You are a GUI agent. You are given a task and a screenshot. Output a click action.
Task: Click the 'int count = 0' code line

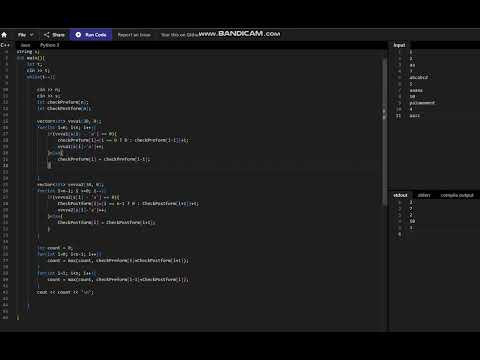click(54, 248)
